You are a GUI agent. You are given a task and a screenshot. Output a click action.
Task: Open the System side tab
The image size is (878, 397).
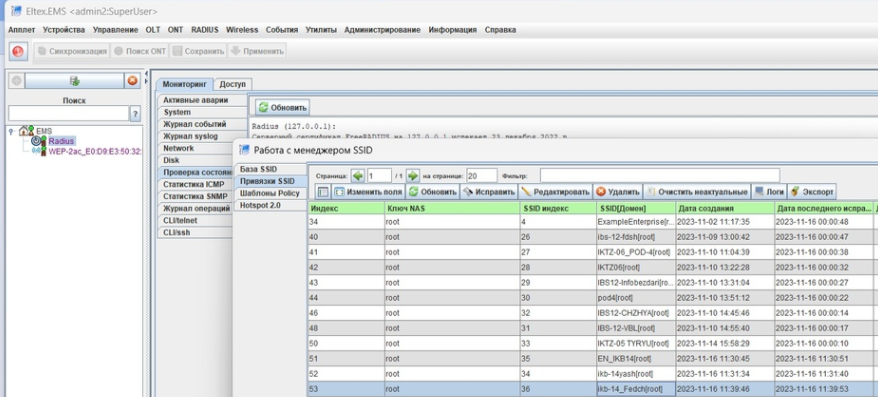point(202,112)
